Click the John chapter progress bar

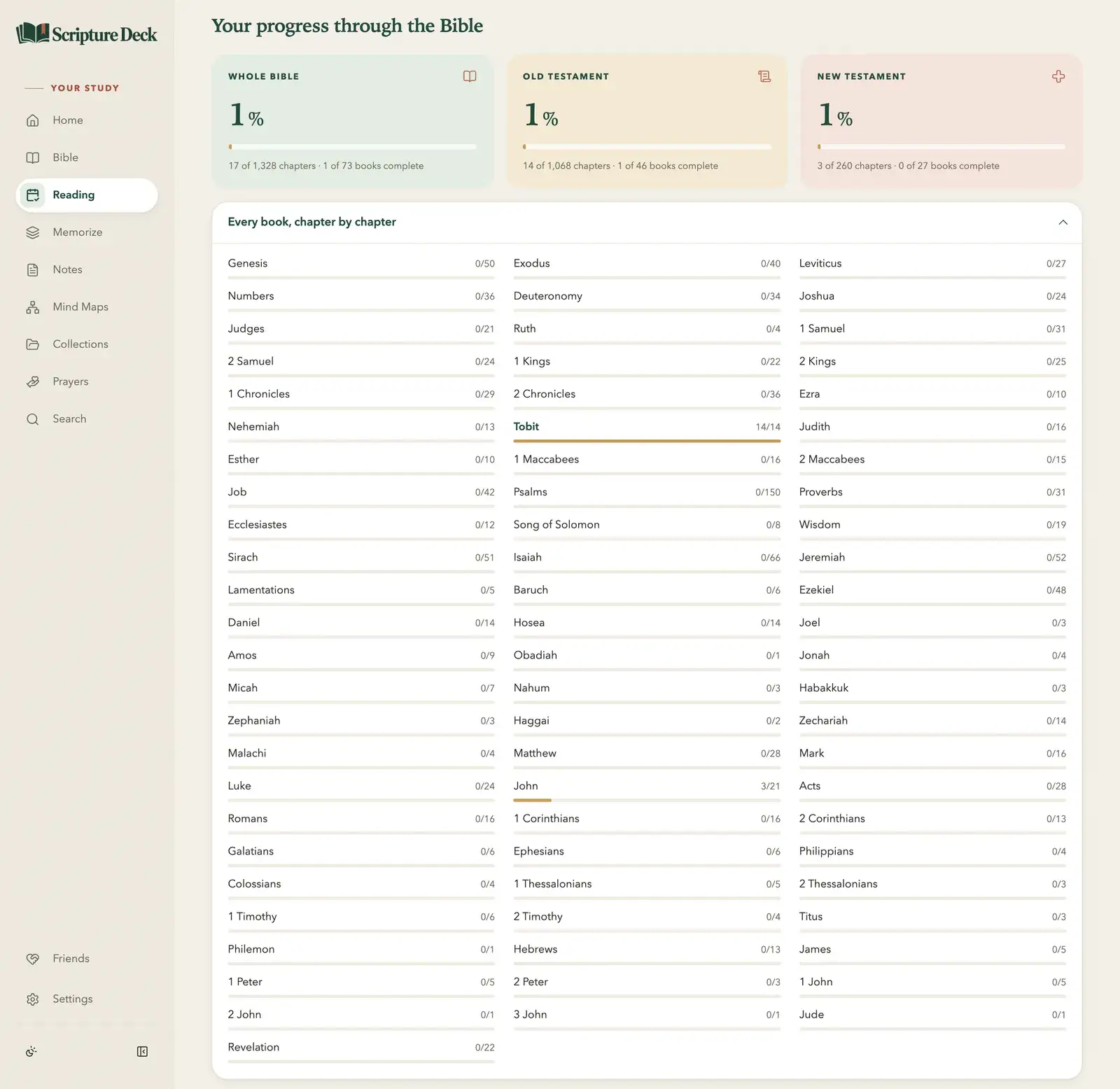647,800
